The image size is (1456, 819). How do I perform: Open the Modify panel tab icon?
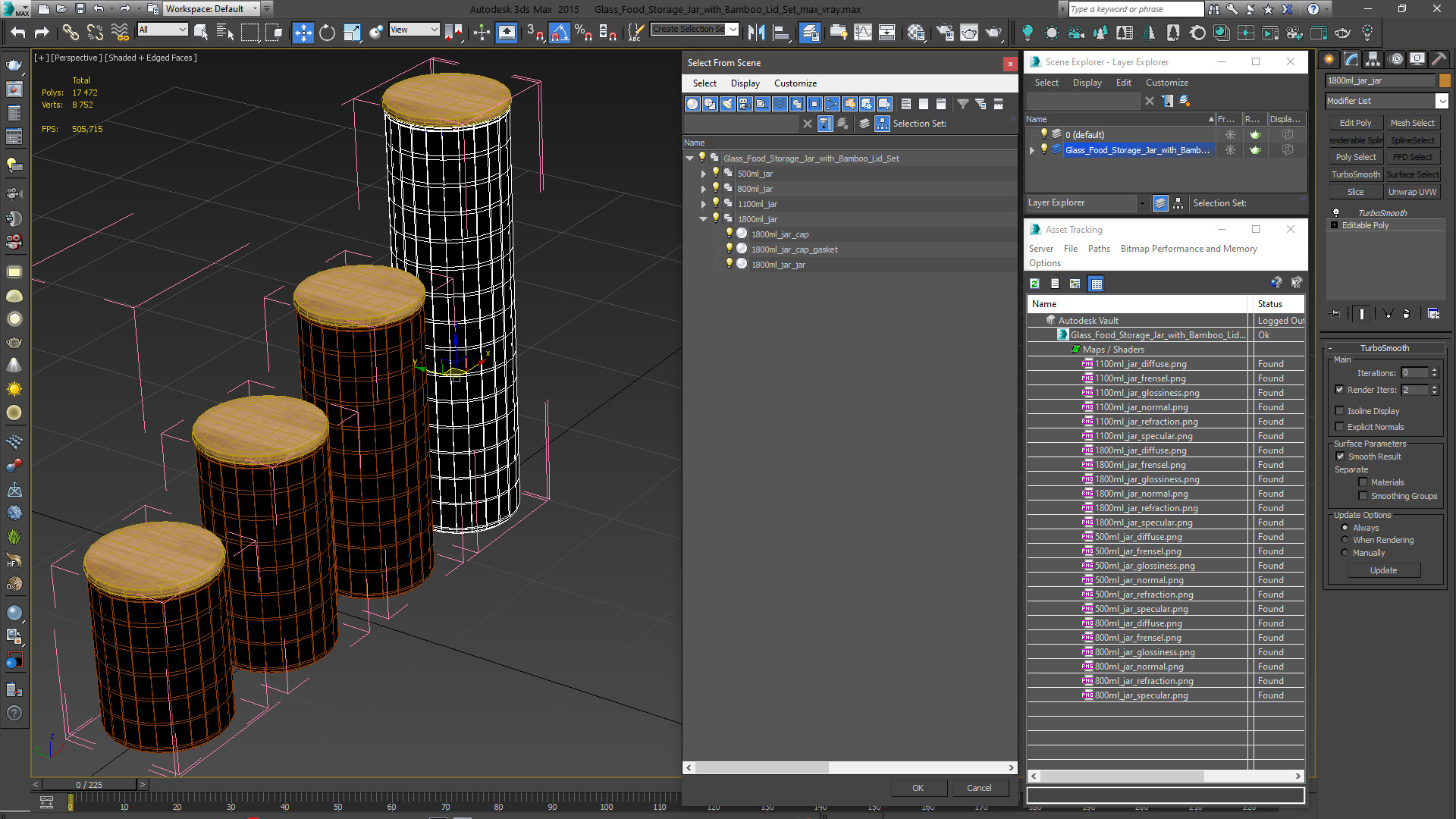click(1351, 59)
